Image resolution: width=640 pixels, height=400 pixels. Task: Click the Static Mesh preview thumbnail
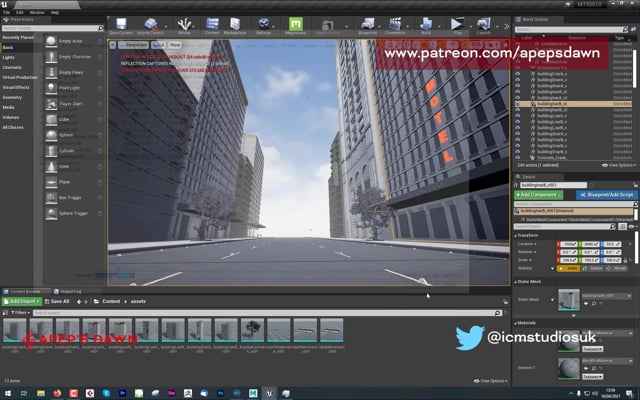[x=569, y=300]
